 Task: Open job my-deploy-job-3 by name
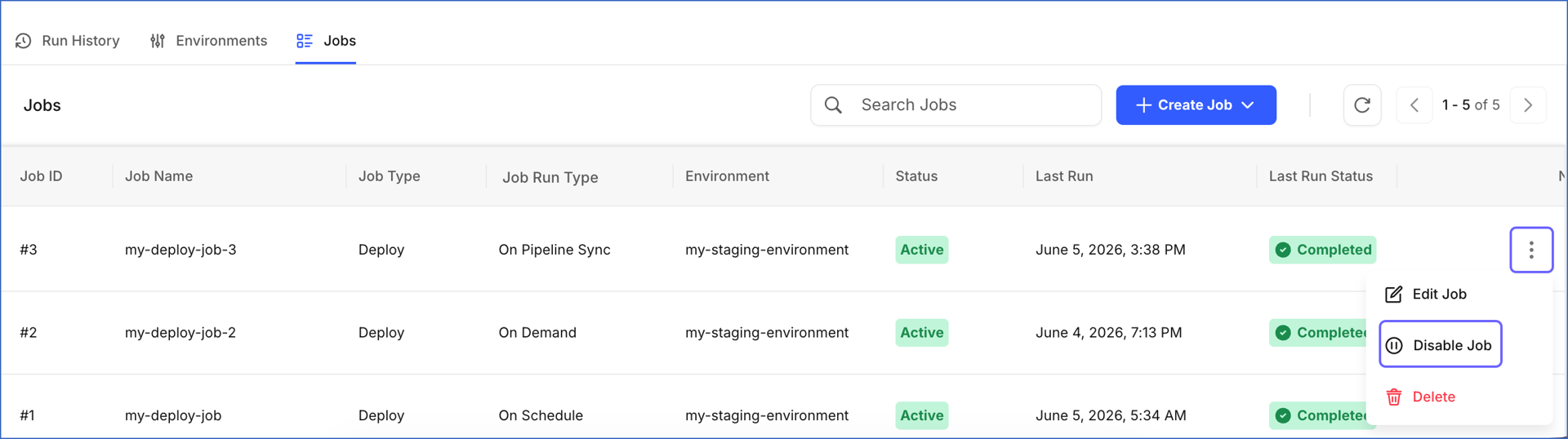click(180, 250)
